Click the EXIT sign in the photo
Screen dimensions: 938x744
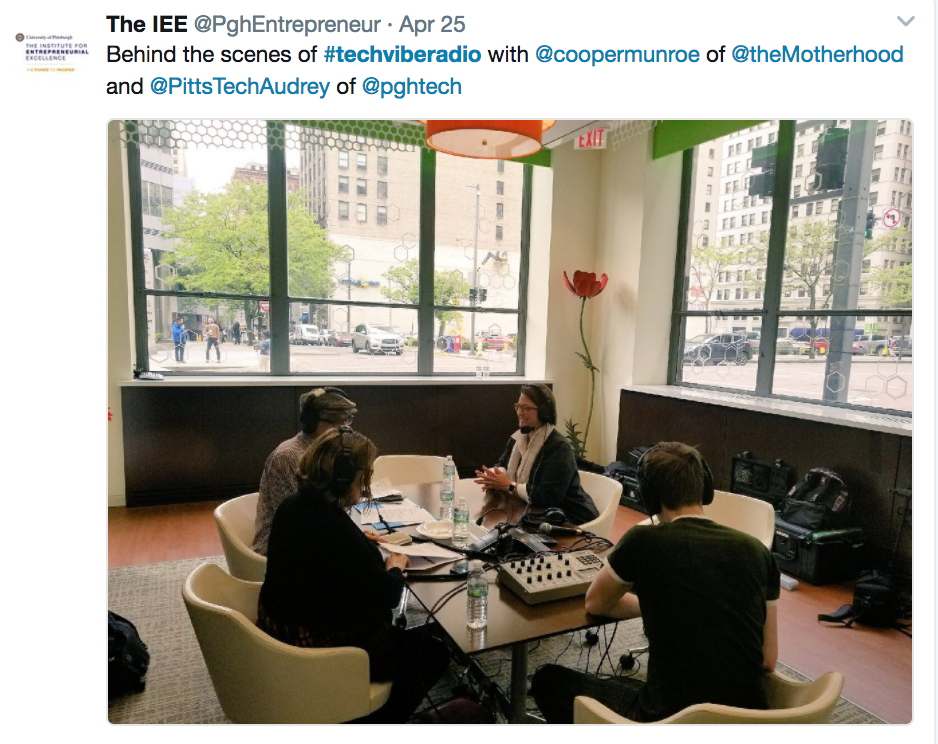(x=590, y=139)
